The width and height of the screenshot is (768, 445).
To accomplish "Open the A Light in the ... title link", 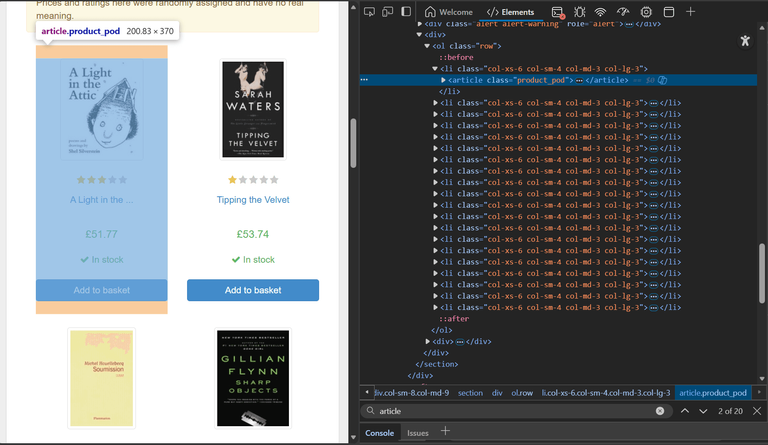I will 101,200.
